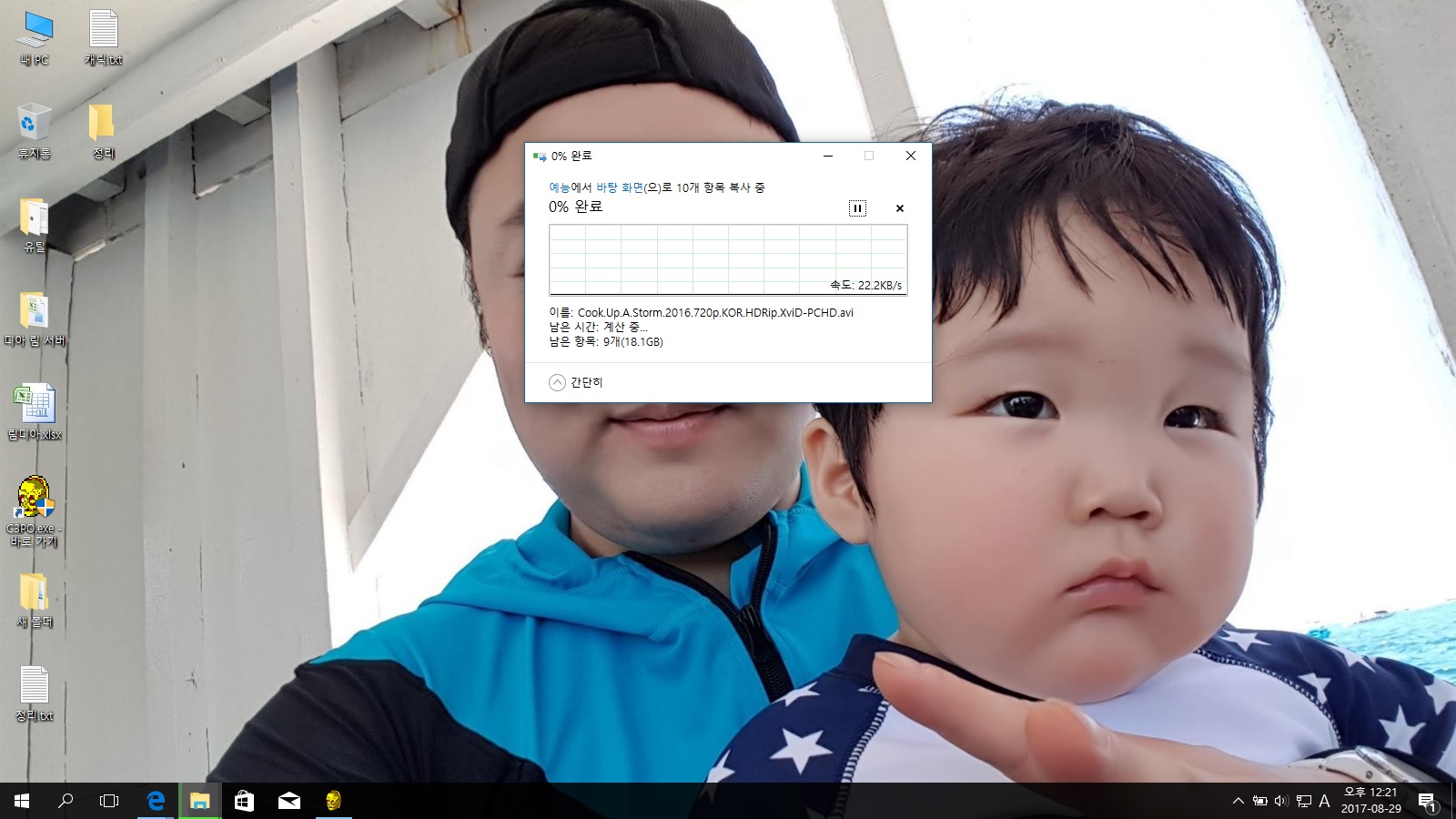Select the 정리 folder icon

coord(103,132)
